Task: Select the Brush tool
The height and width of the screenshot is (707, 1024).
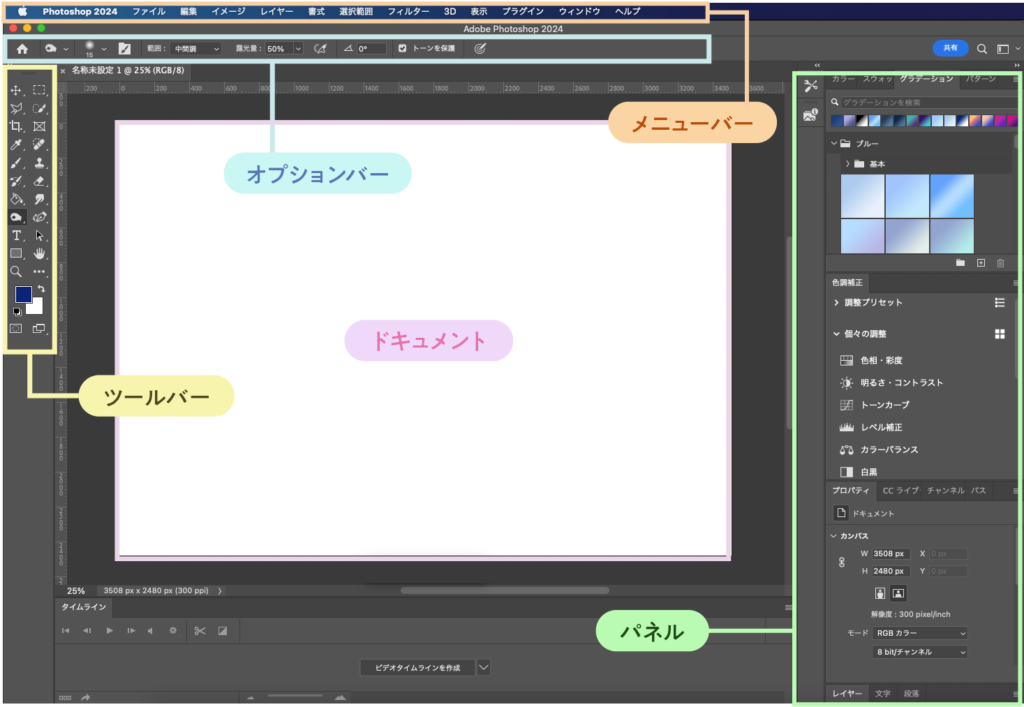Action: 16,163
